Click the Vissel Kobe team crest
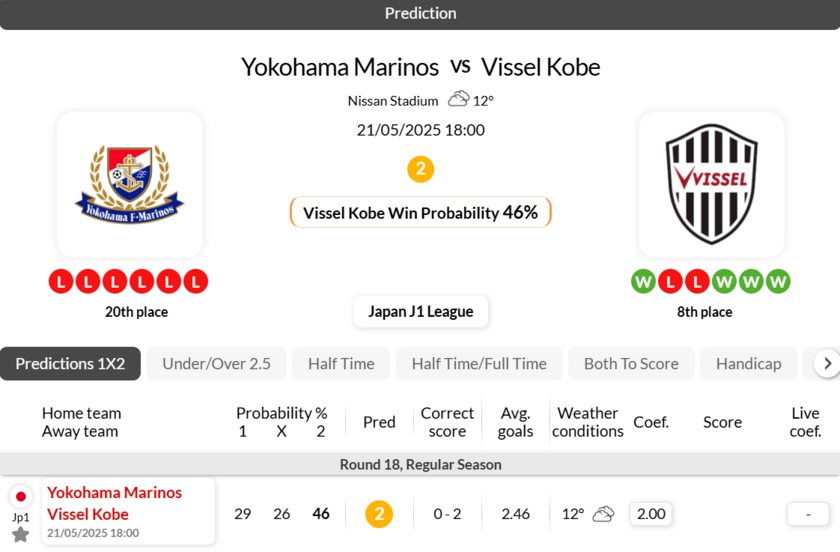This screenshot has width=840, height=552. click(711, 185)
